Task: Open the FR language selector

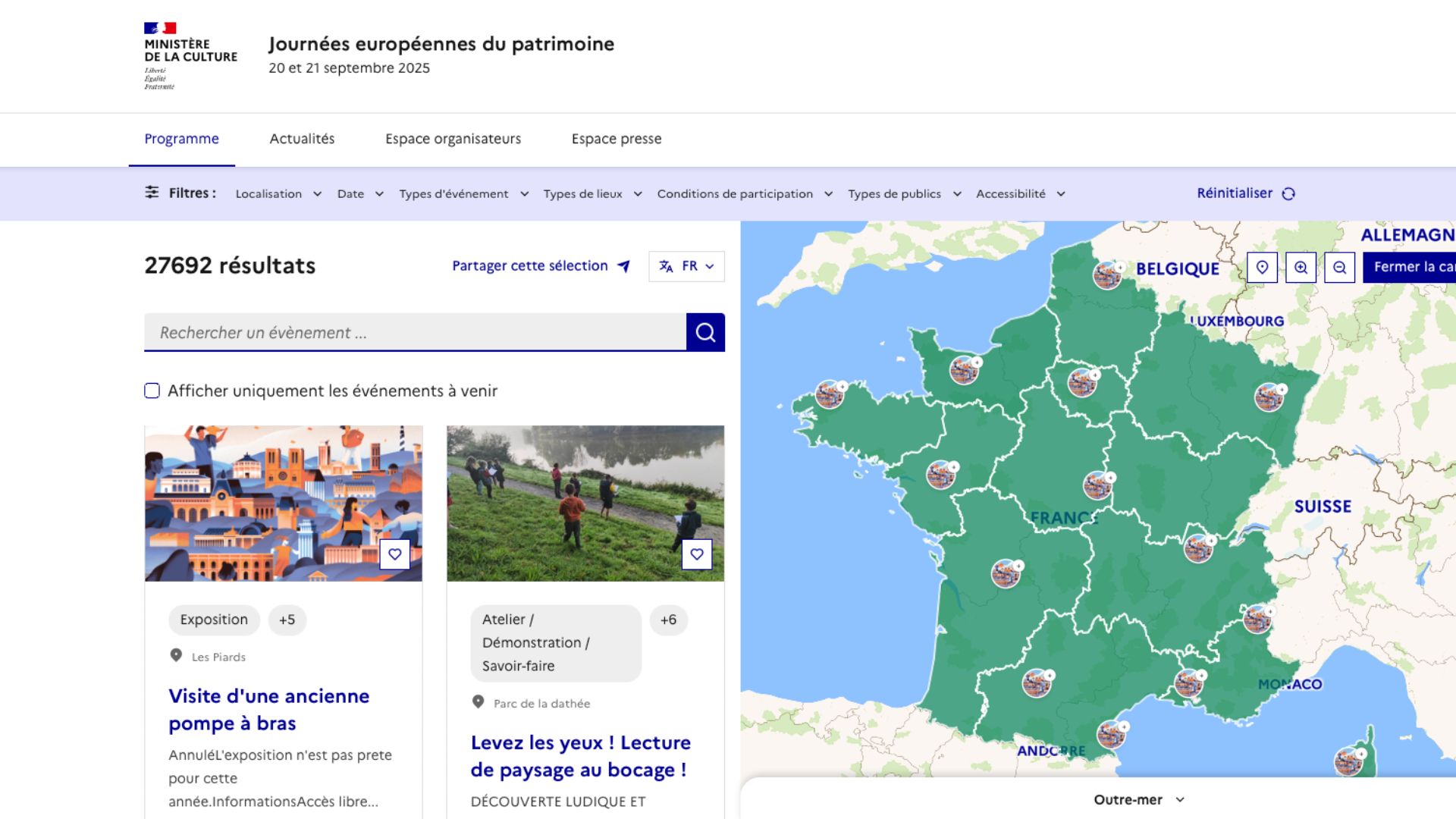Action: [x=686, y=266]
